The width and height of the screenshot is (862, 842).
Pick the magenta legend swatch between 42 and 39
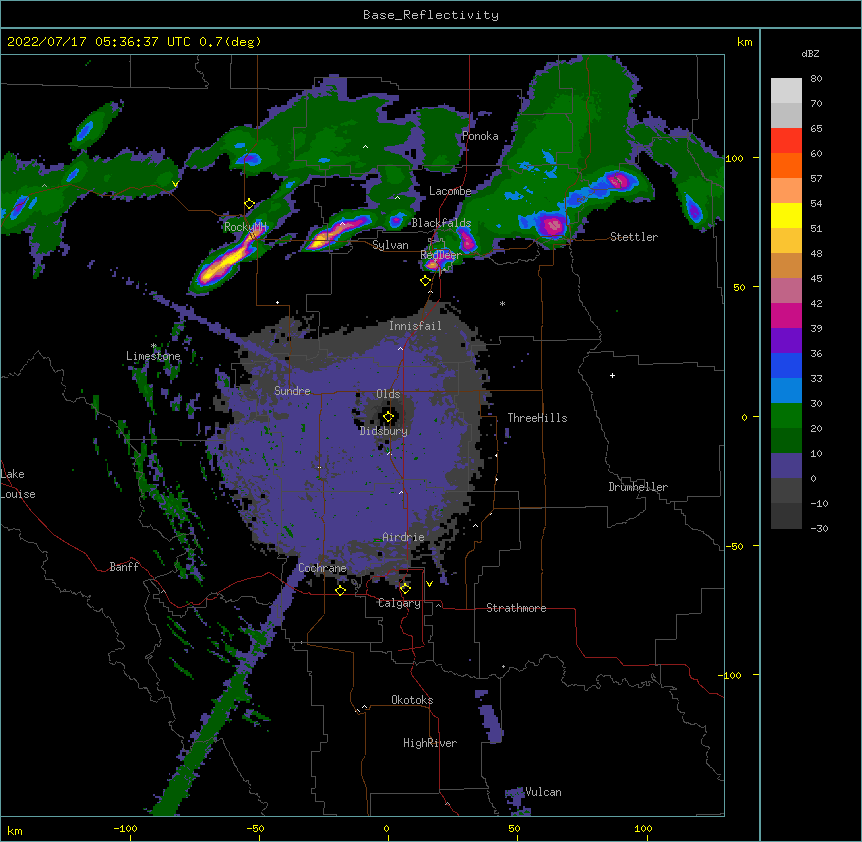pyautogui.click(x=786, y=315)
